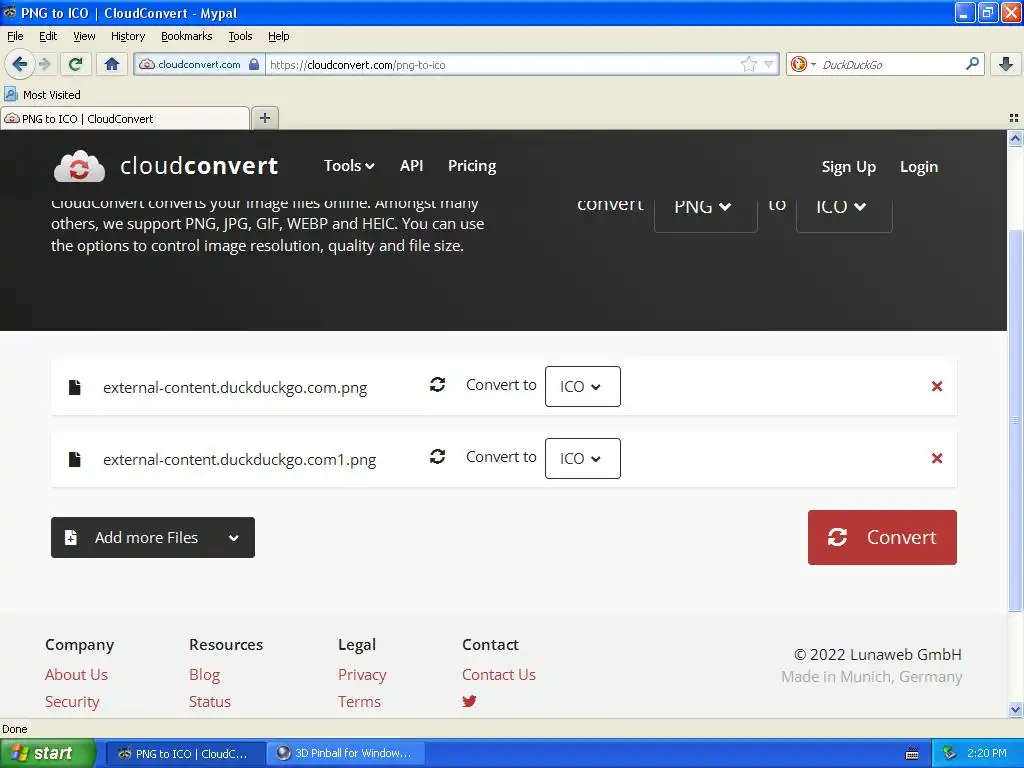
Task: Select the PNG to ICO browser tab
Action: (x=125, y=118)
